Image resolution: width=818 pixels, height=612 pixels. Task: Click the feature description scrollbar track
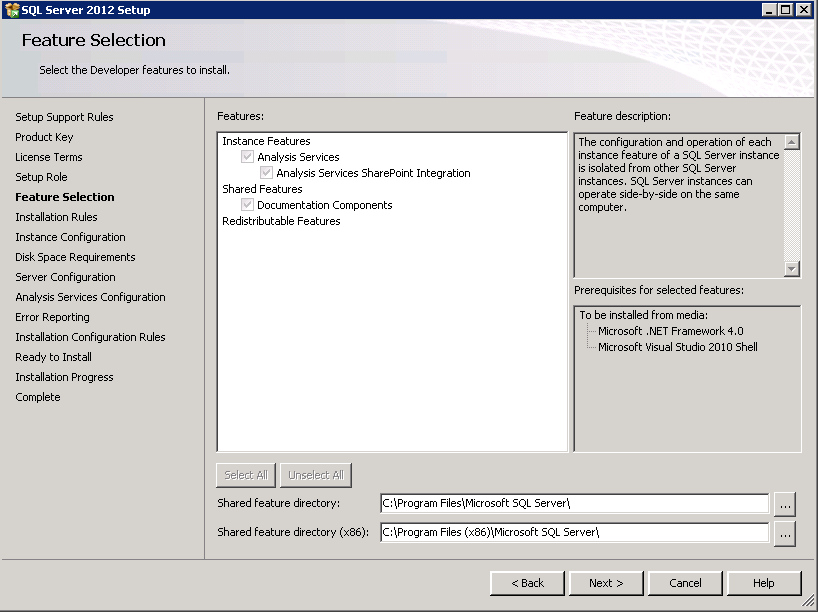[792, 205]
